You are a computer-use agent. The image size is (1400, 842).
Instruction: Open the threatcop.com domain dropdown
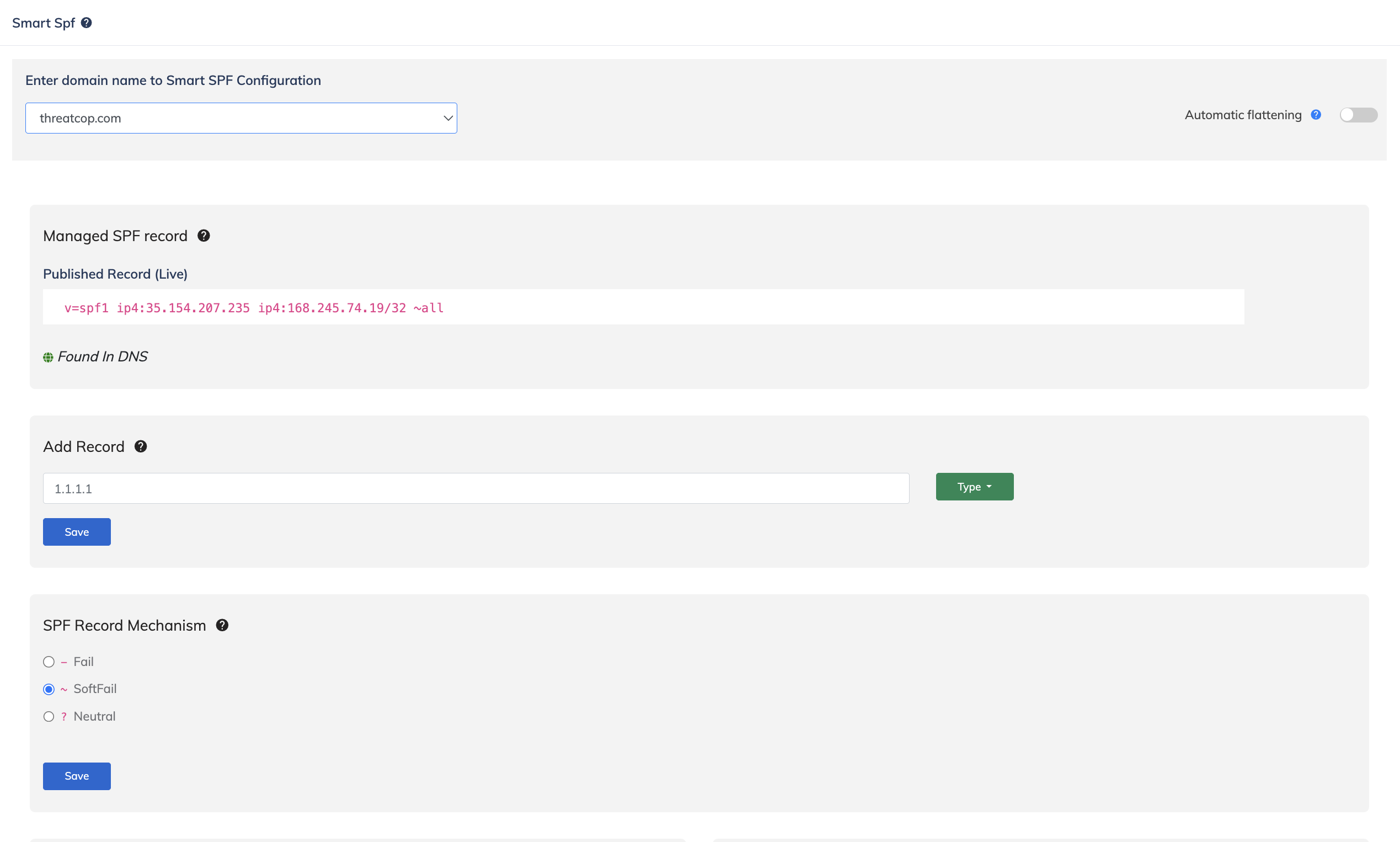pos(241,118)
